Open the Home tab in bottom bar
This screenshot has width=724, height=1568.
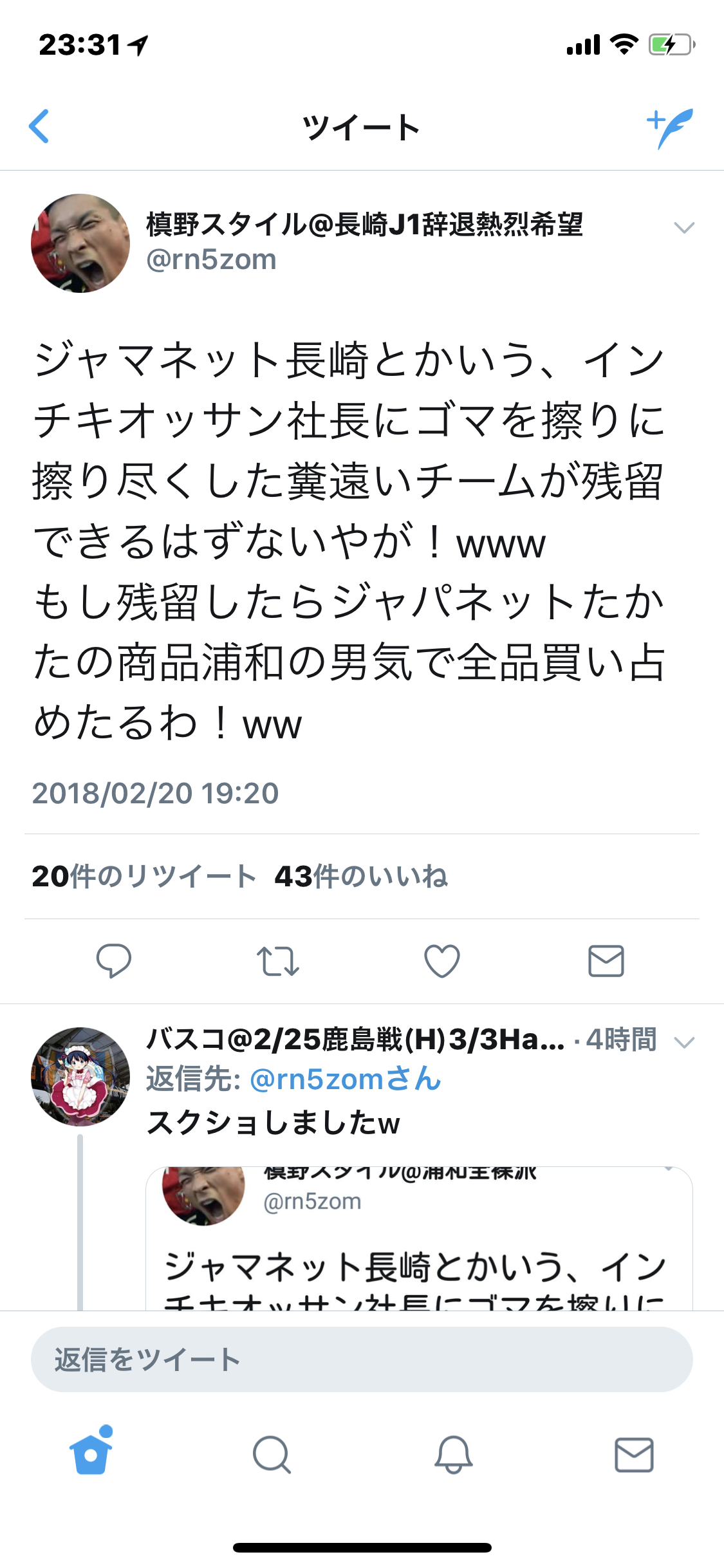91,1453
